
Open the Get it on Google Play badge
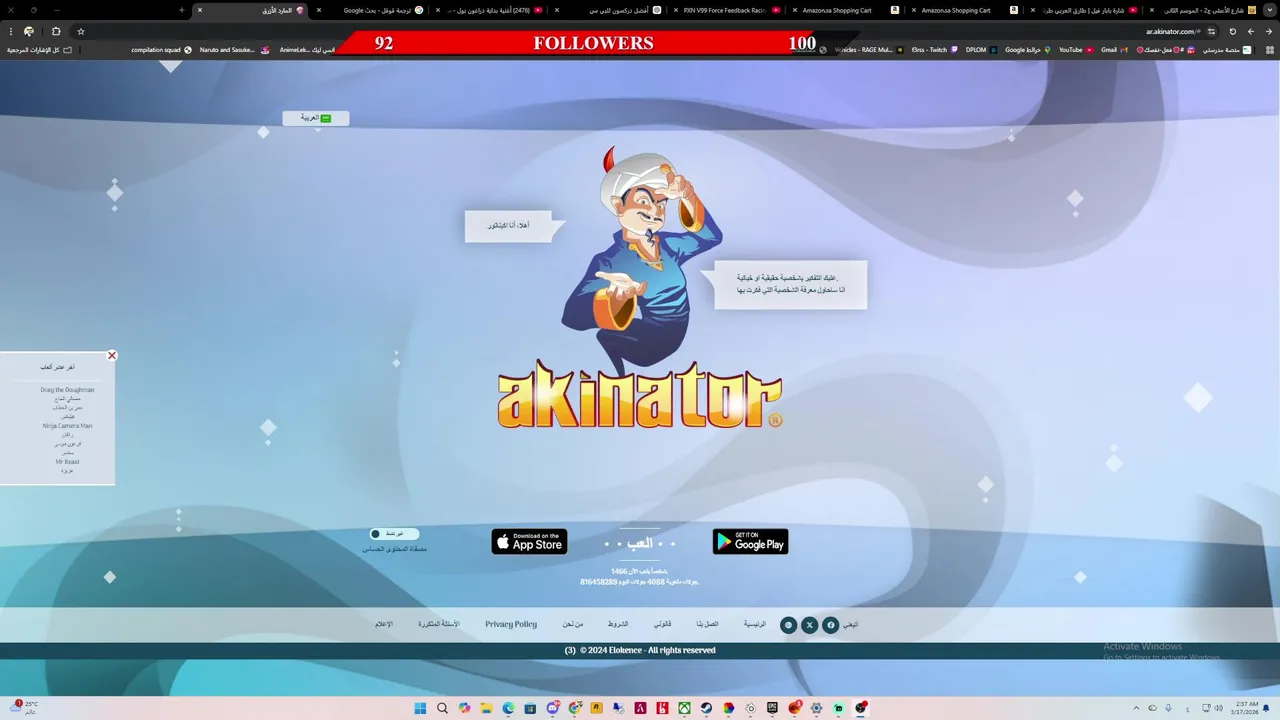coord(750,541)
